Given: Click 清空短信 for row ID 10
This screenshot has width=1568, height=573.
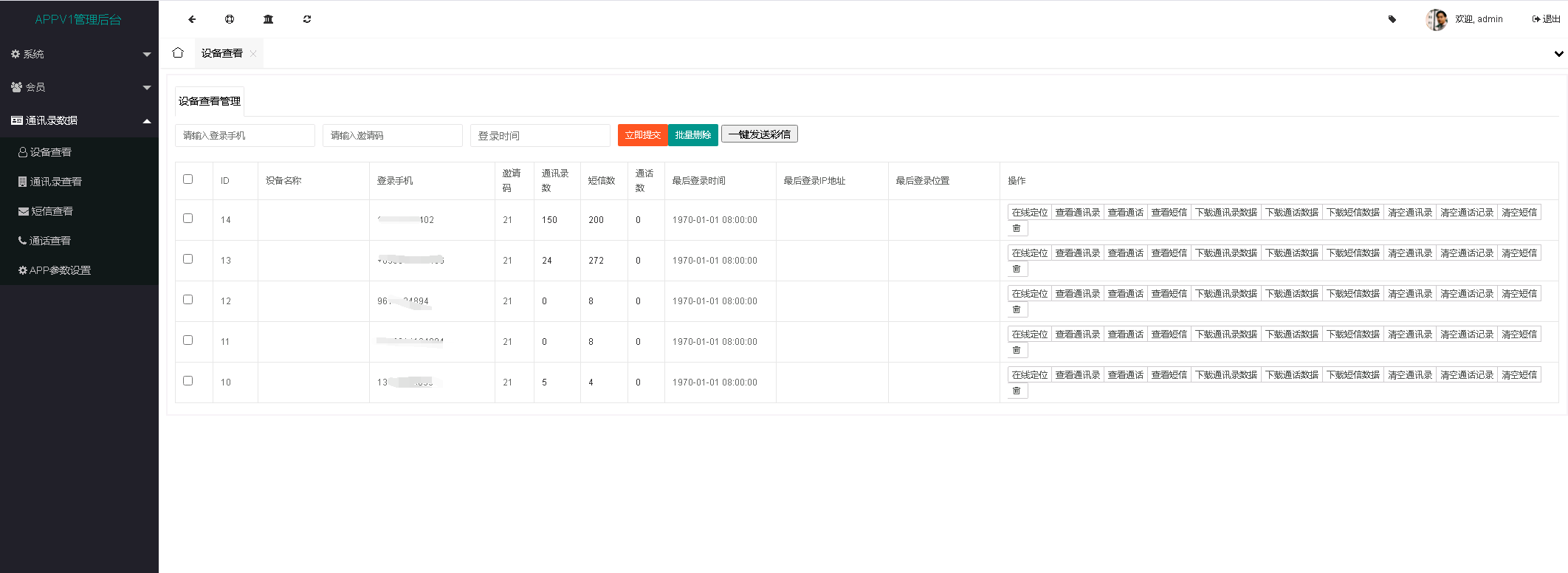Looking at the screenshot, I should pos(1519,375).
